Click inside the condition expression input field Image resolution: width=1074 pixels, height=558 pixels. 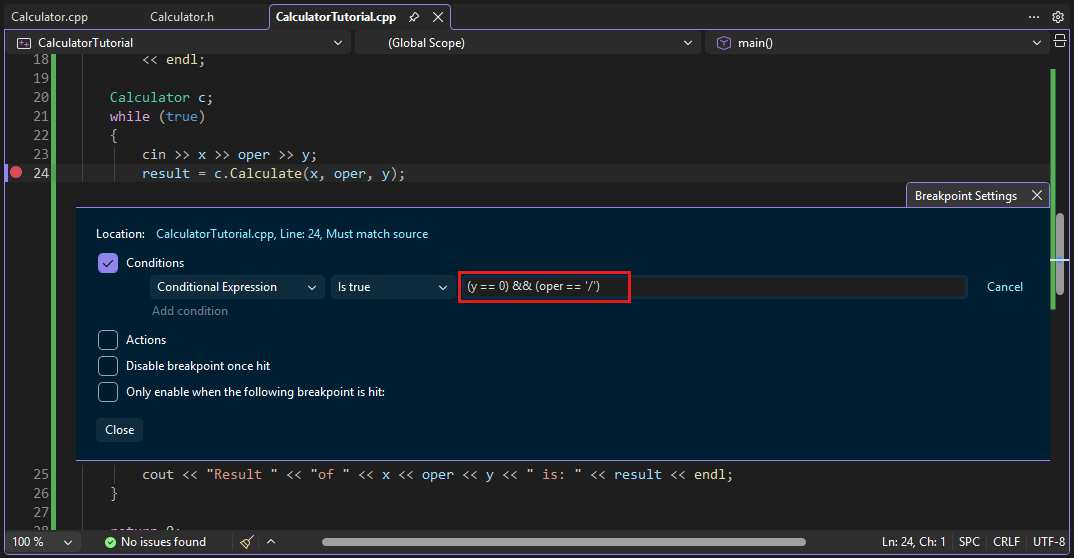click(x=712, y=287)
